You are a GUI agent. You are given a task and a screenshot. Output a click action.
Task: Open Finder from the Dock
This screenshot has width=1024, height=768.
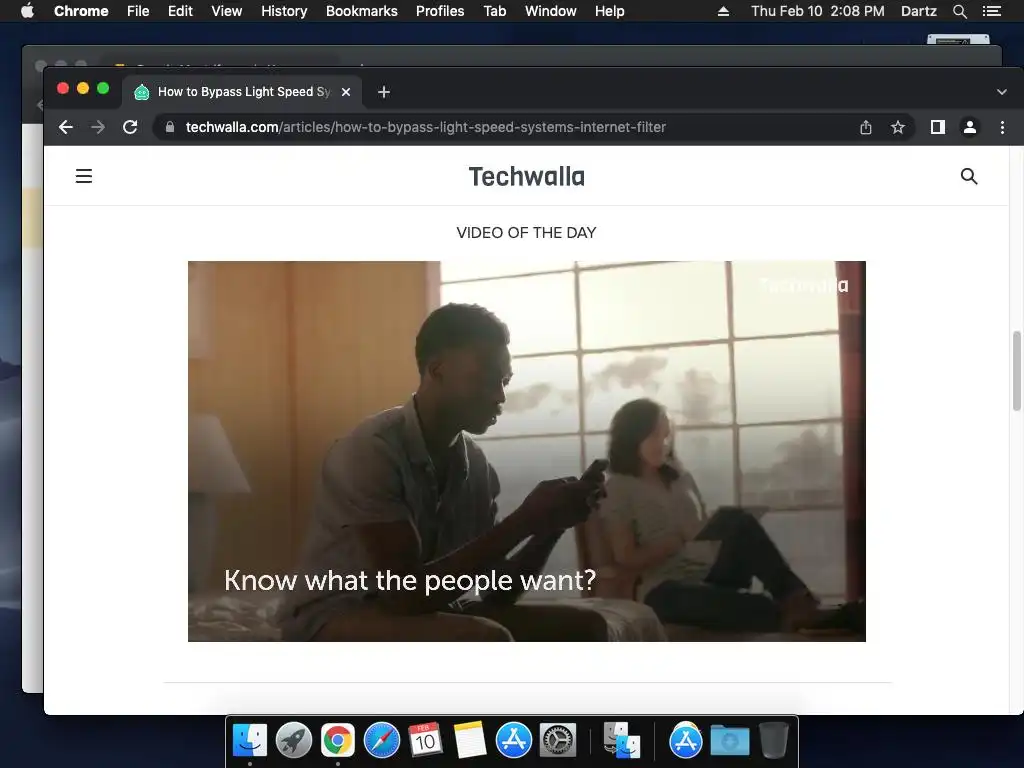click(x=250, y=740)
